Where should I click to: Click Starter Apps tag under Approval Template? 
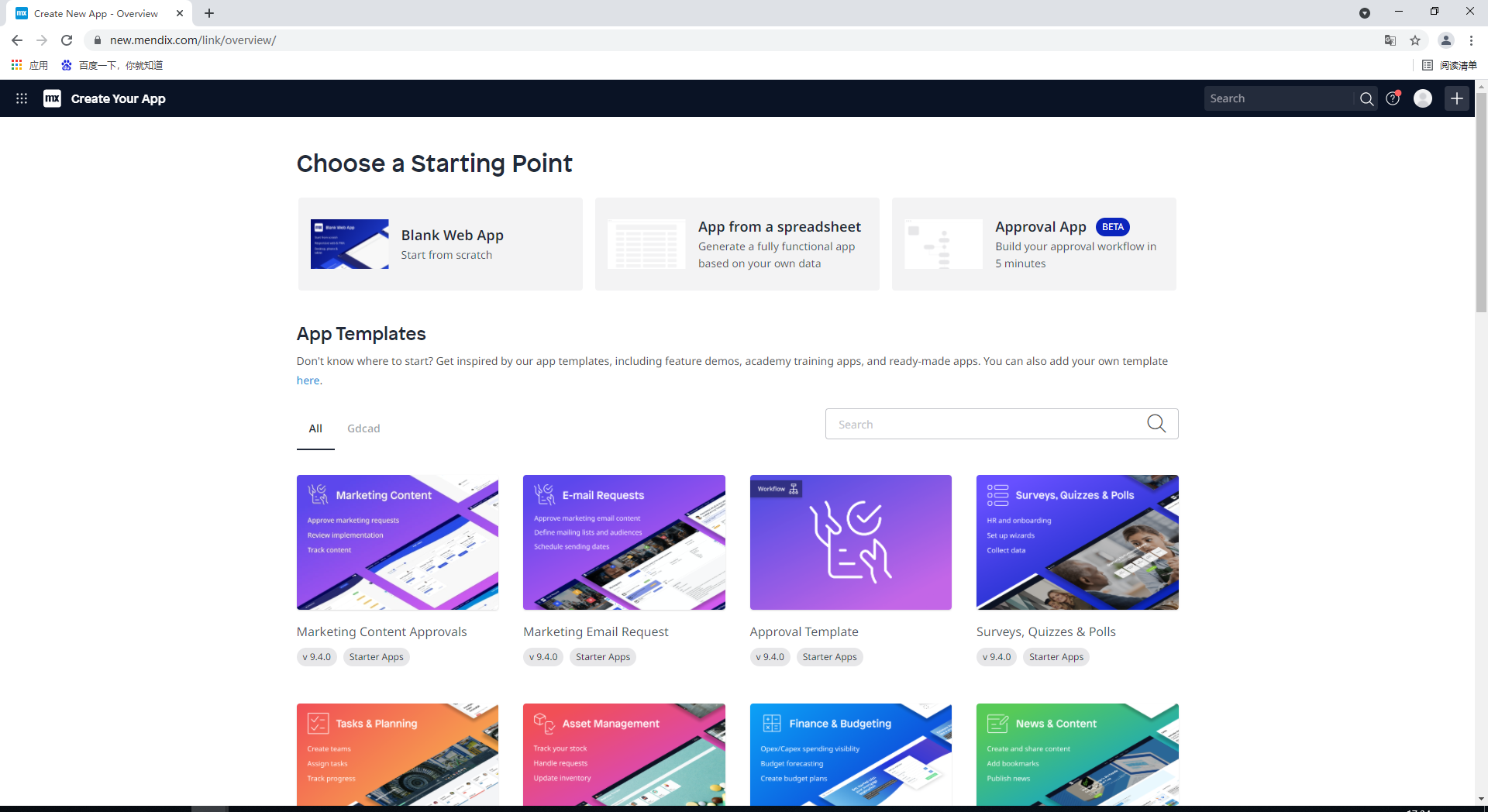(829, 657)
